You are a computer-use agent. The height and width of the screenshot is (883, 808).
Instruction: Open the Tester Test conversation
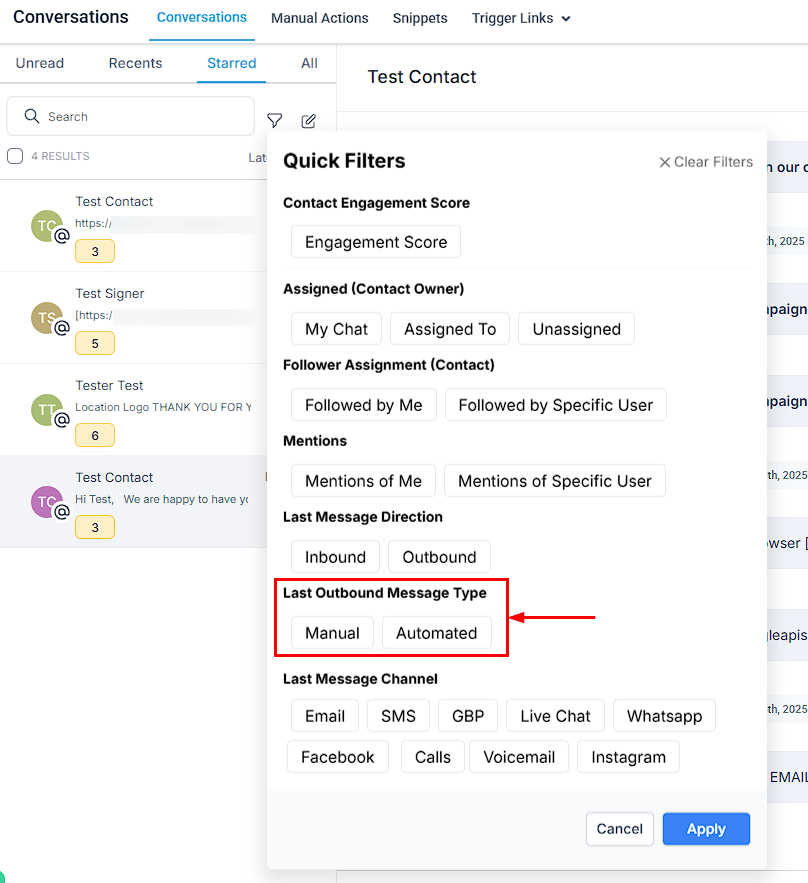tap(133, 410)
